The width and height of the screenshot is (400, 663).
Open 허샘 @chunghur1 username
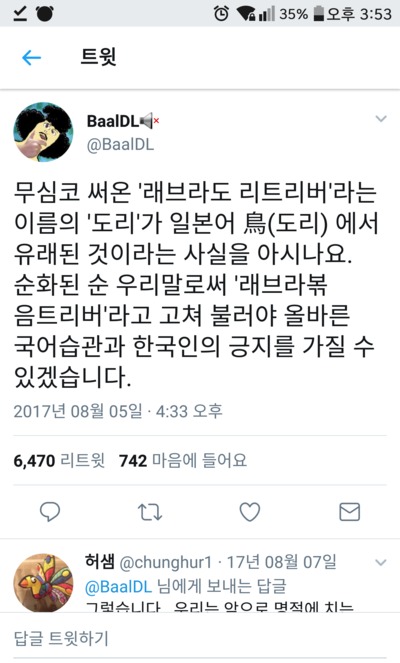pos(148,562)
